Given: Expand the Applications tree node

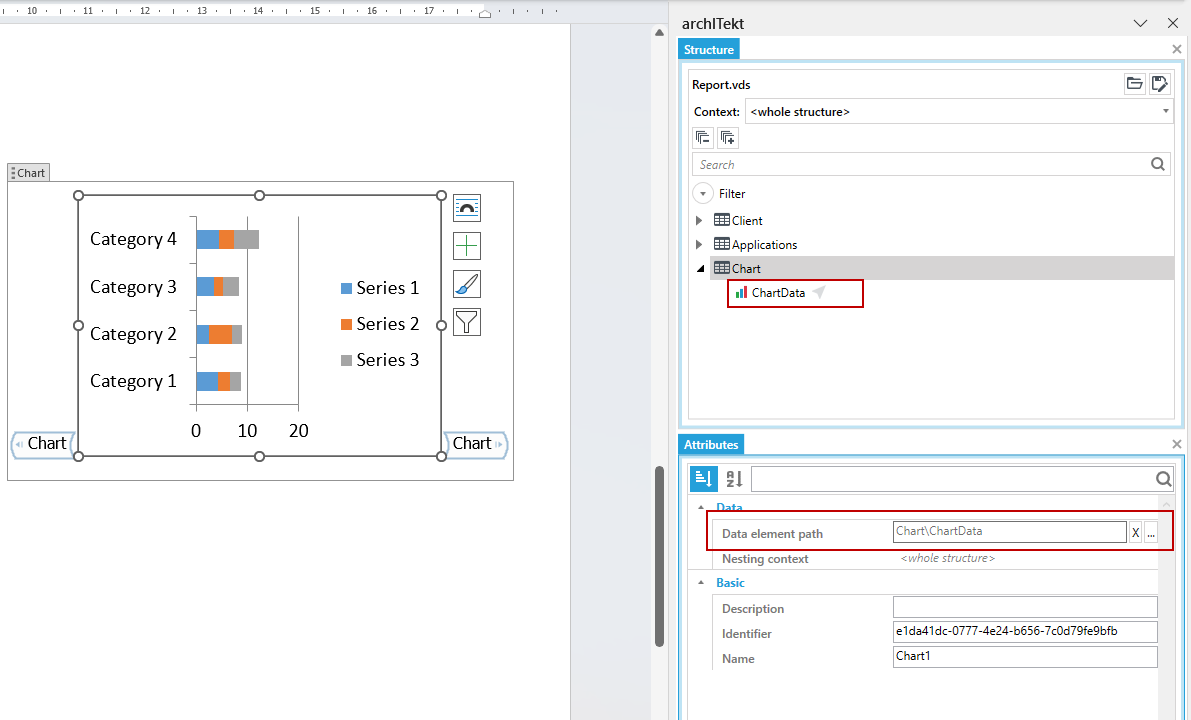Looking at the screenshot, I should (700, 245).
